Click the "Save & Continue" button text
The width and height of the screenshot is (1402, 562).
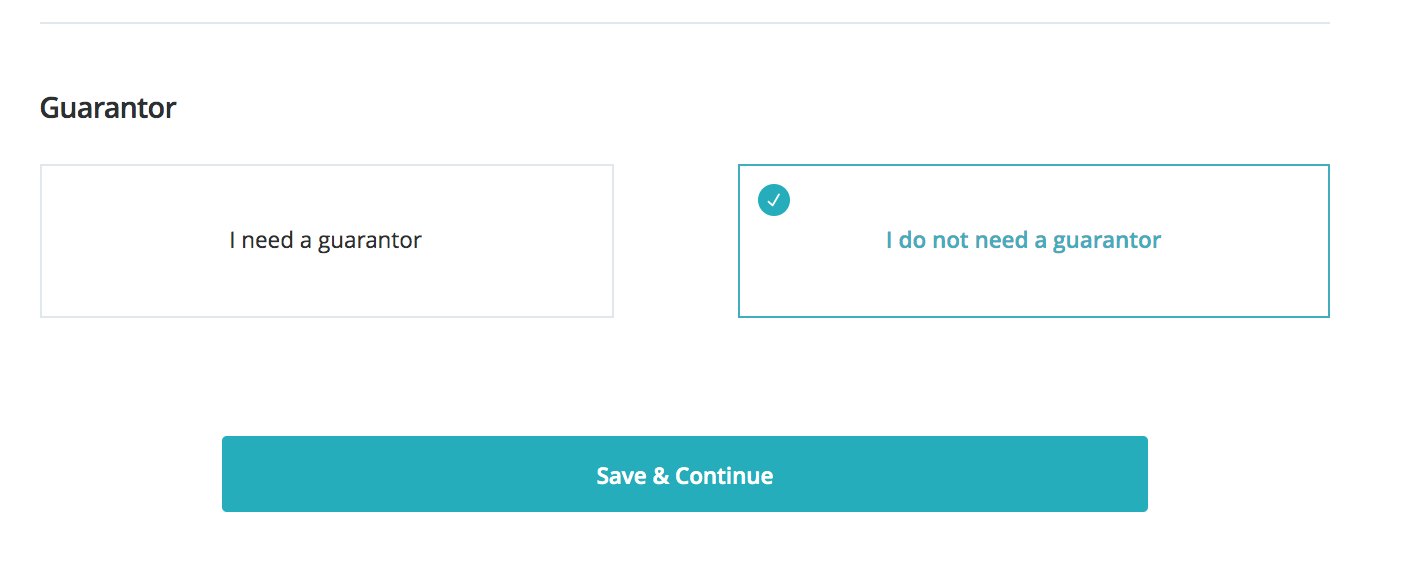[x=684, y=475]
